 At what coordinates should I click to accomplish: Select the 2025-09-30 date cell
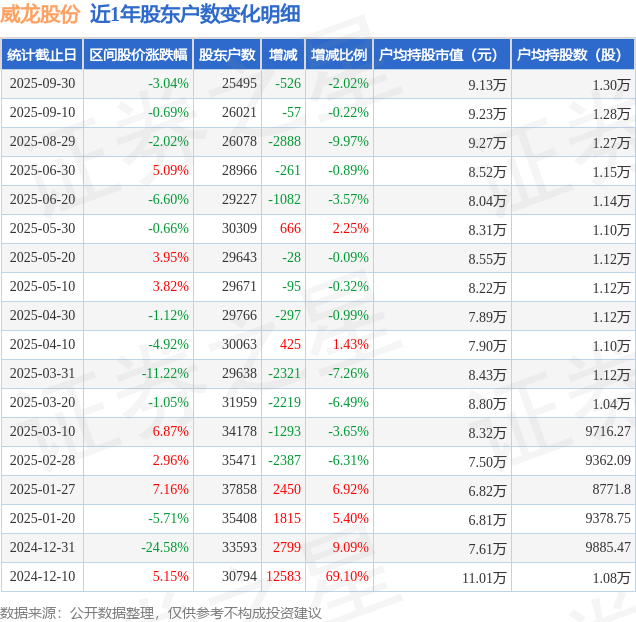tap(41, 84)
